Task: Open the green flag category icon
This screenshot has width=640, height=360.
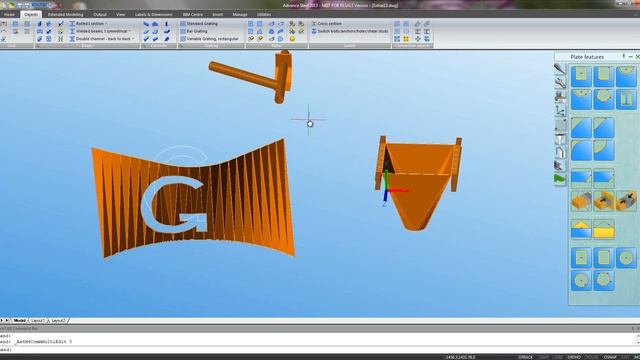Action: tap(560, 179)
